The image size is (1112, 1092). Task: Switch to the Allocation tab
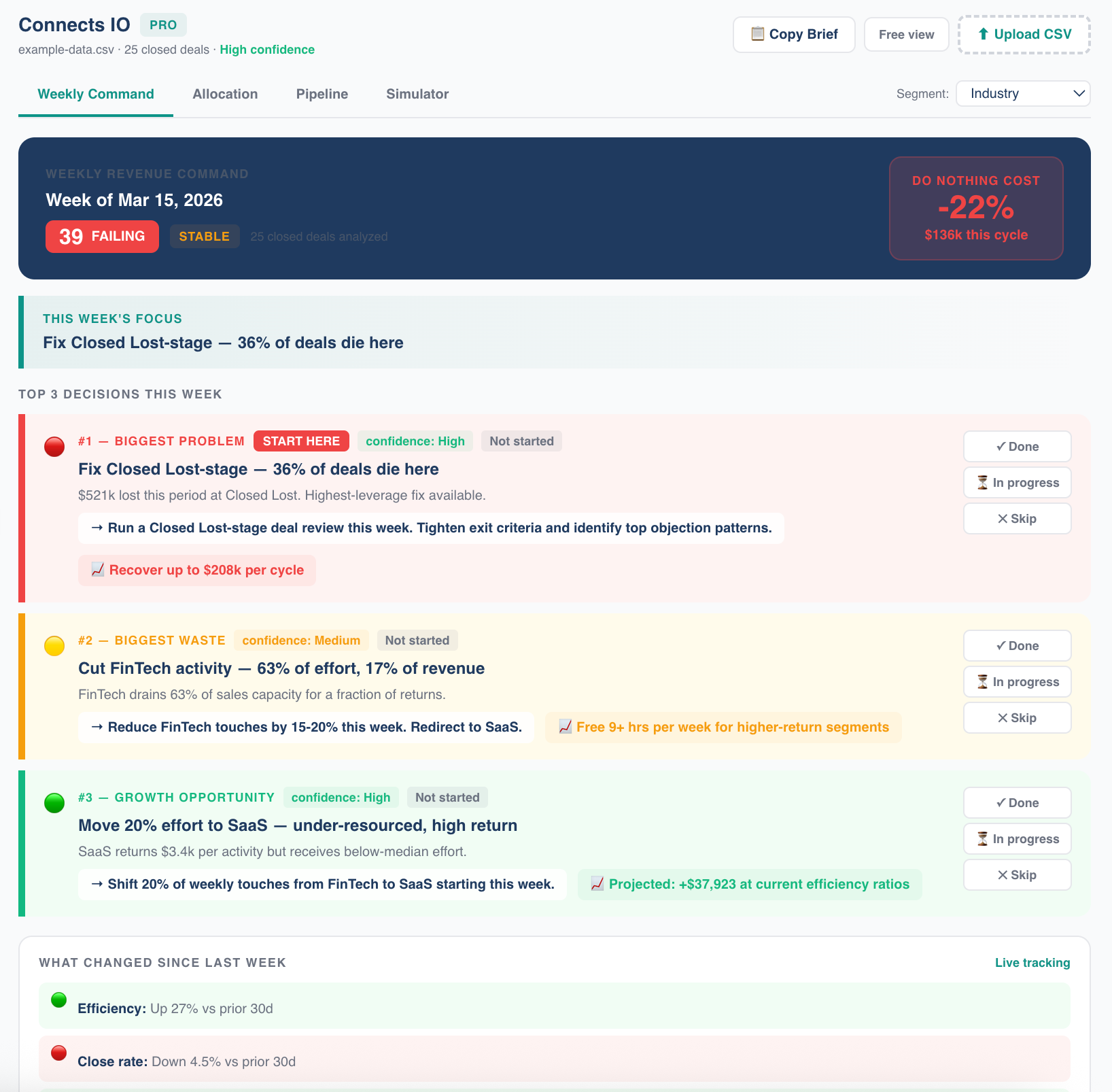pyautogui.click(x=225, y=94)
